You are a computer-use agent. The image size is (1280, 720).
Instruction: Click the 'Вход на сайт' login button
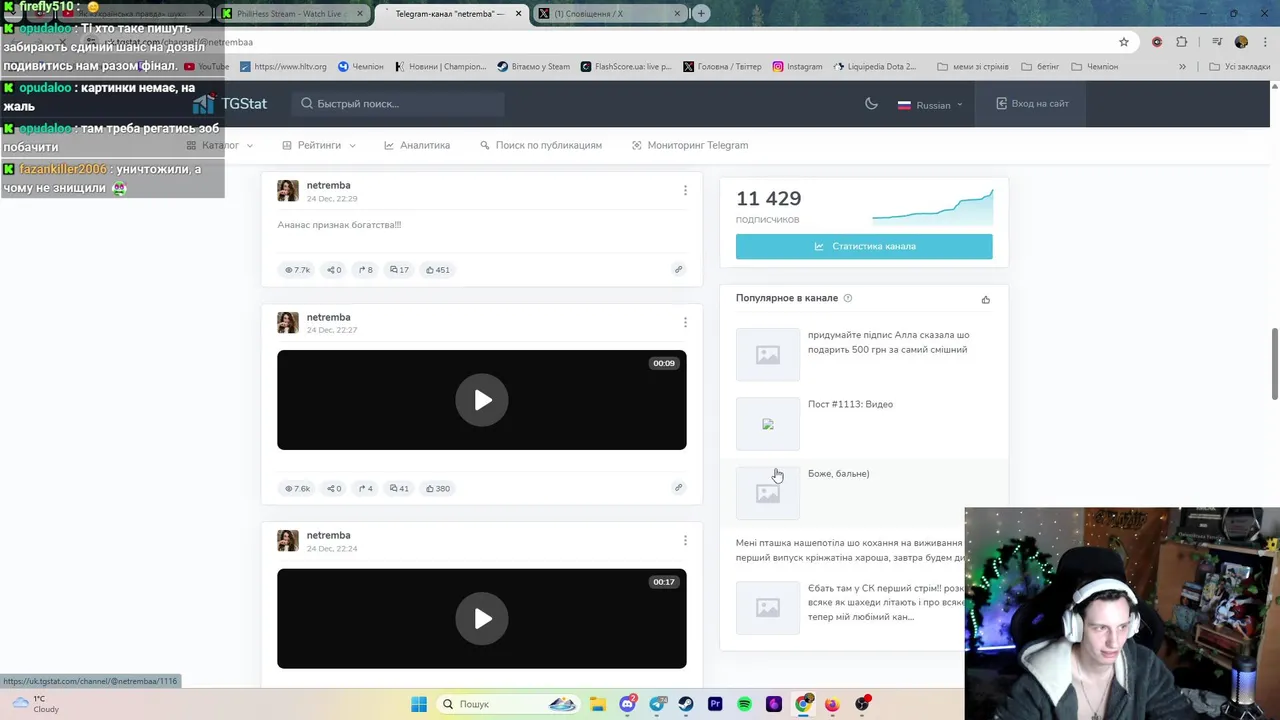tap(1032, 104)
